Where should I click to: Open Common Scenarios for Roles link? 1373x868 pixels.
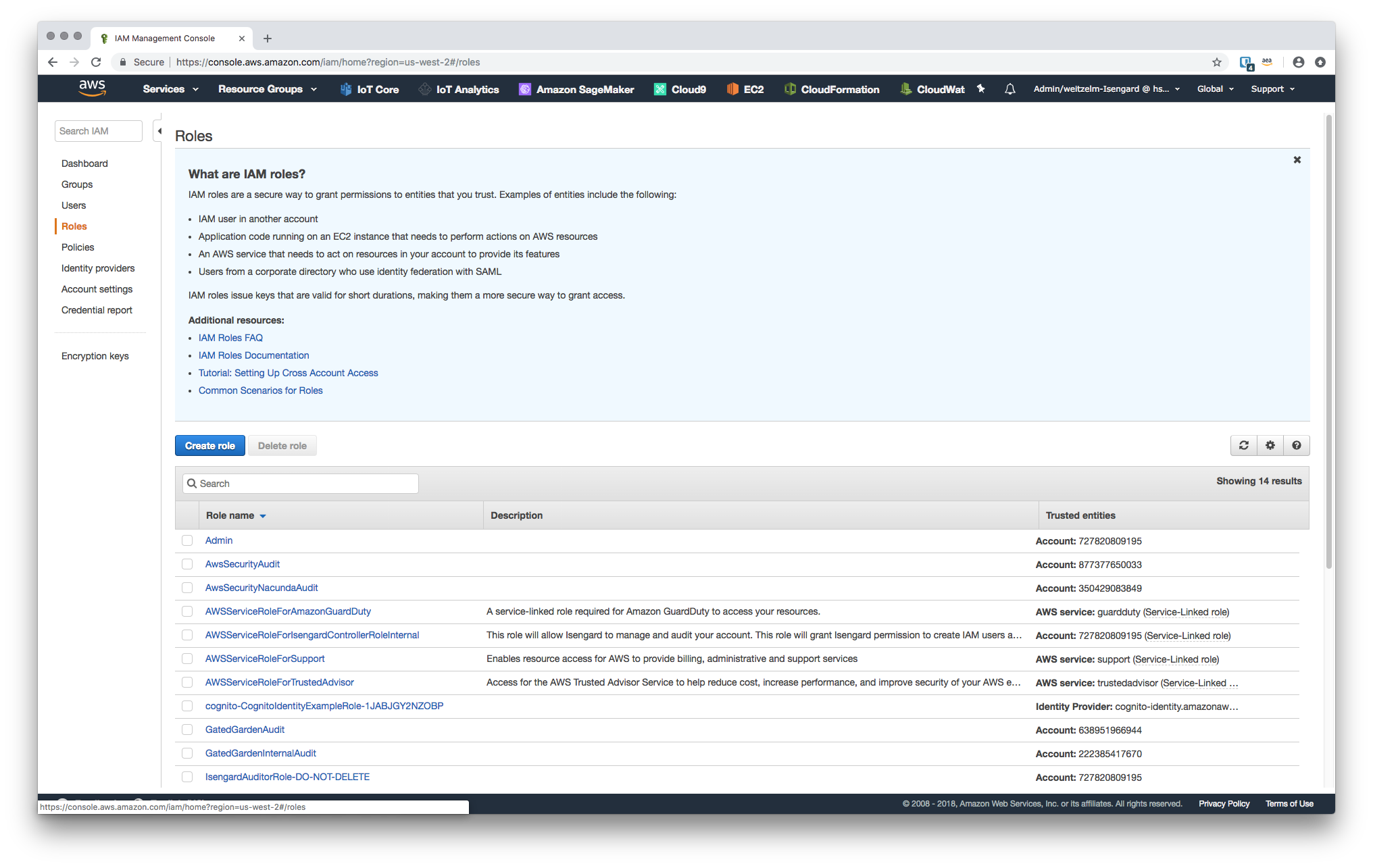[260, 390]
